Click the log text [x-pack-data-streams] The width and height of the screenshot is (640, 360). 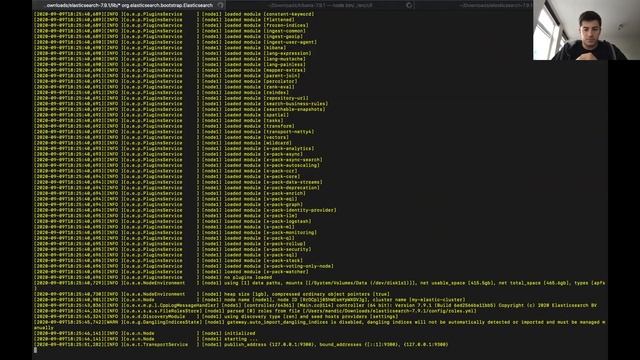tap(293, 182)
